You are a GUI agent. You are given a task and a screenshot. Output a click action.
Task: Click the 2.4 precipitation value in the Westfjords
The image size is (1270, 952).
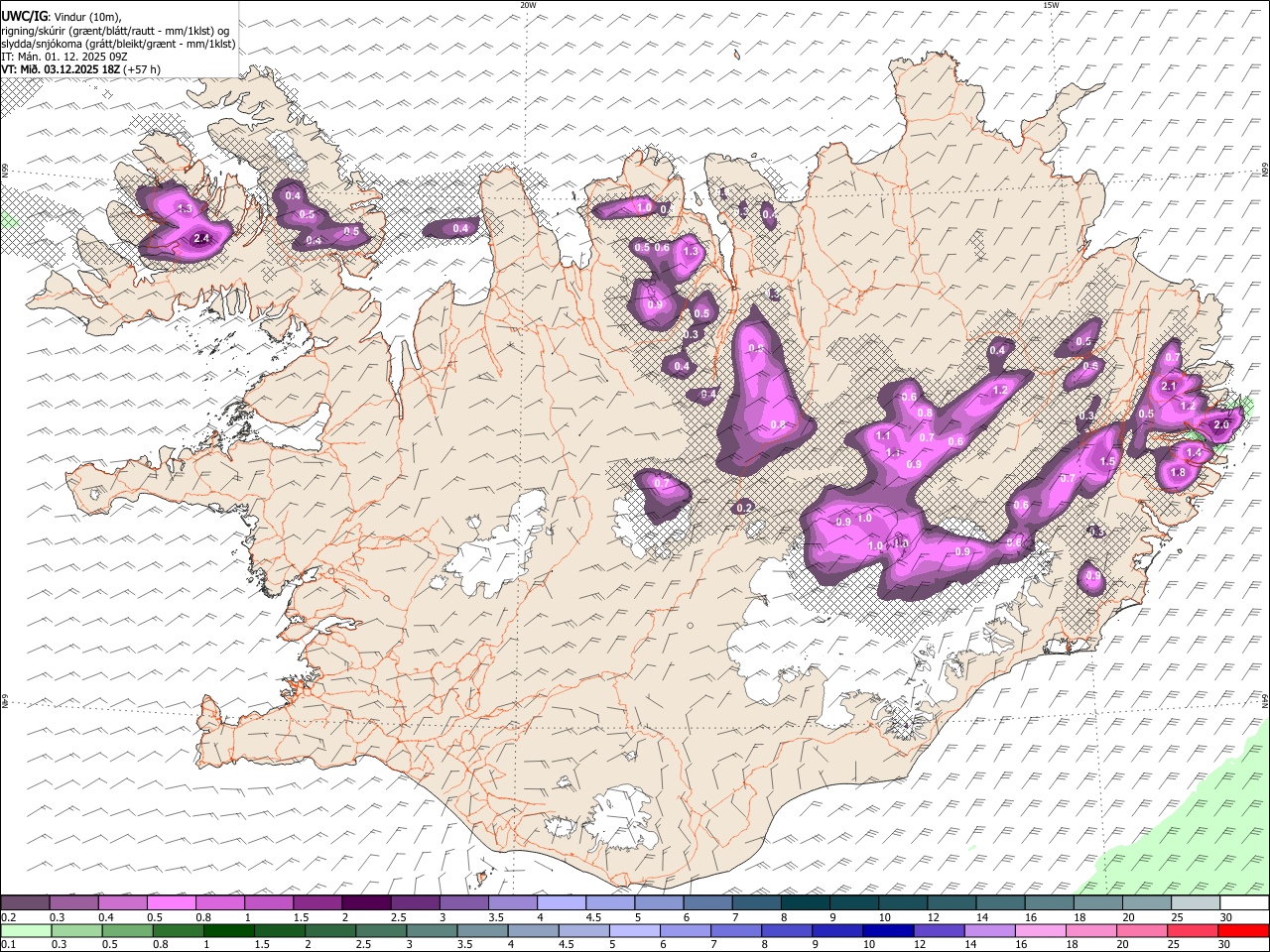pos(201,238)
